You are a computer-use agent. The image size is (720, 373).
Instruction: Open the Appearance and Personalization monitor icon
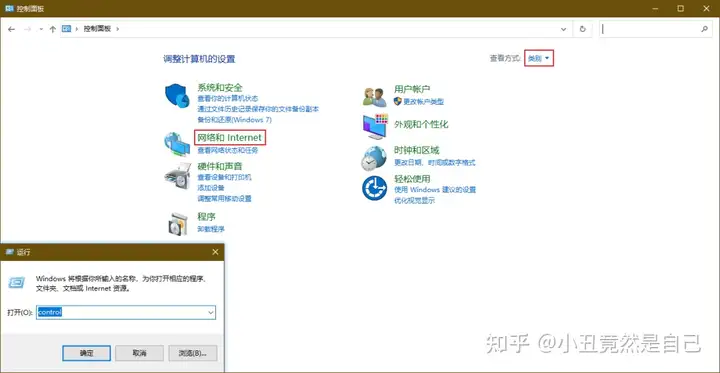(x=375, y=126)
